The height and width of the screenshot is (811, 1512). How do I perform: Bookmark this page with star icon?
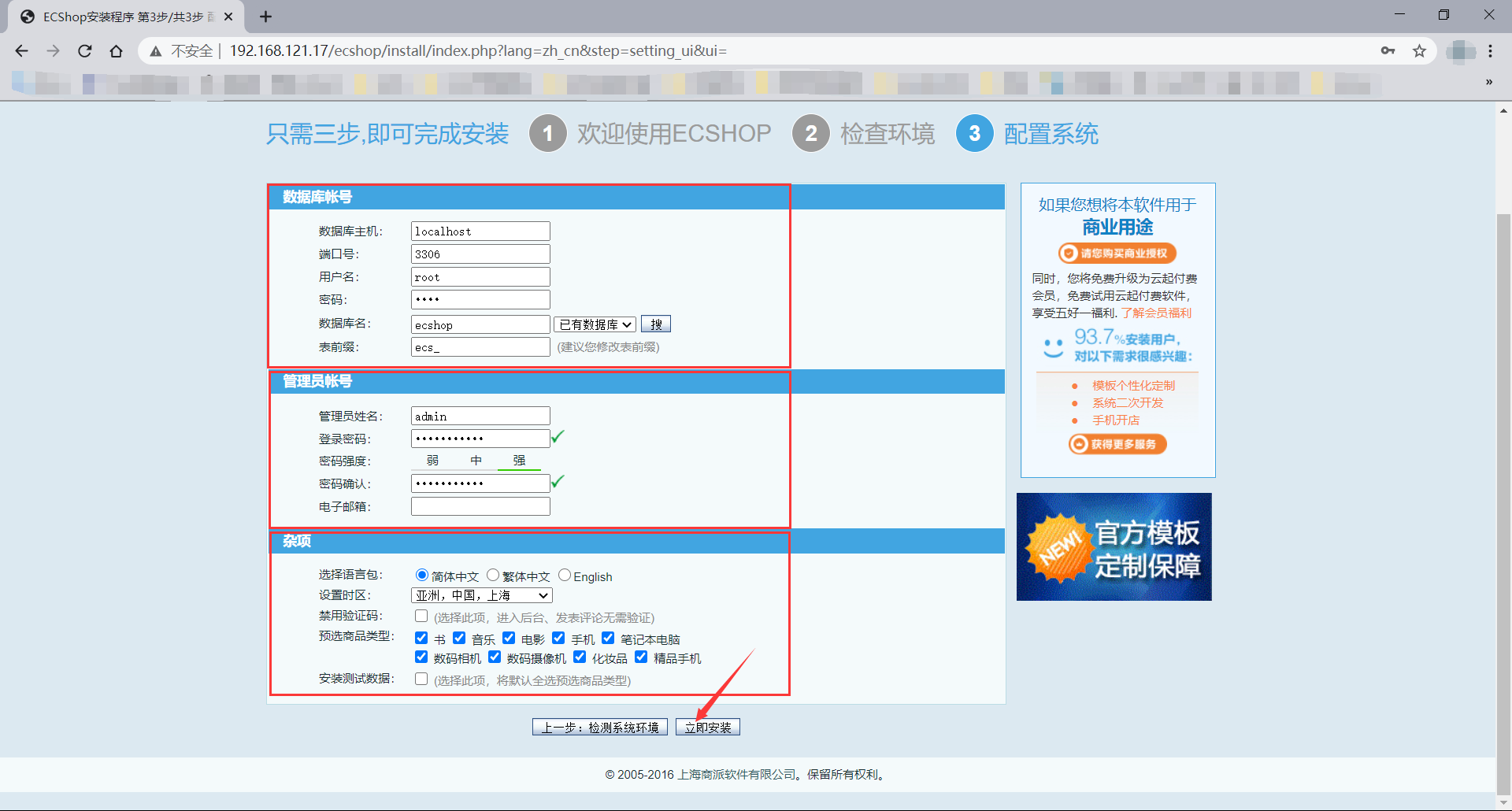[1419, 51]
